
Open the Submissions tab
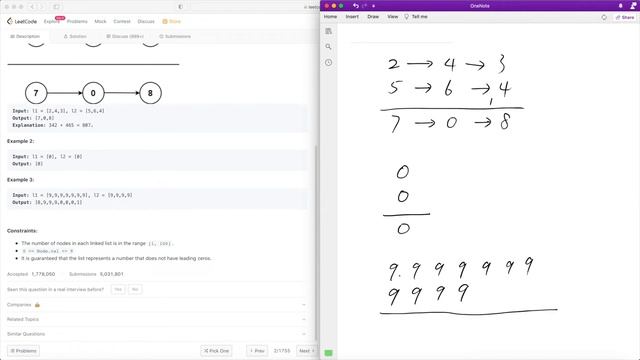pyautogui.click(x=175, y=36)
